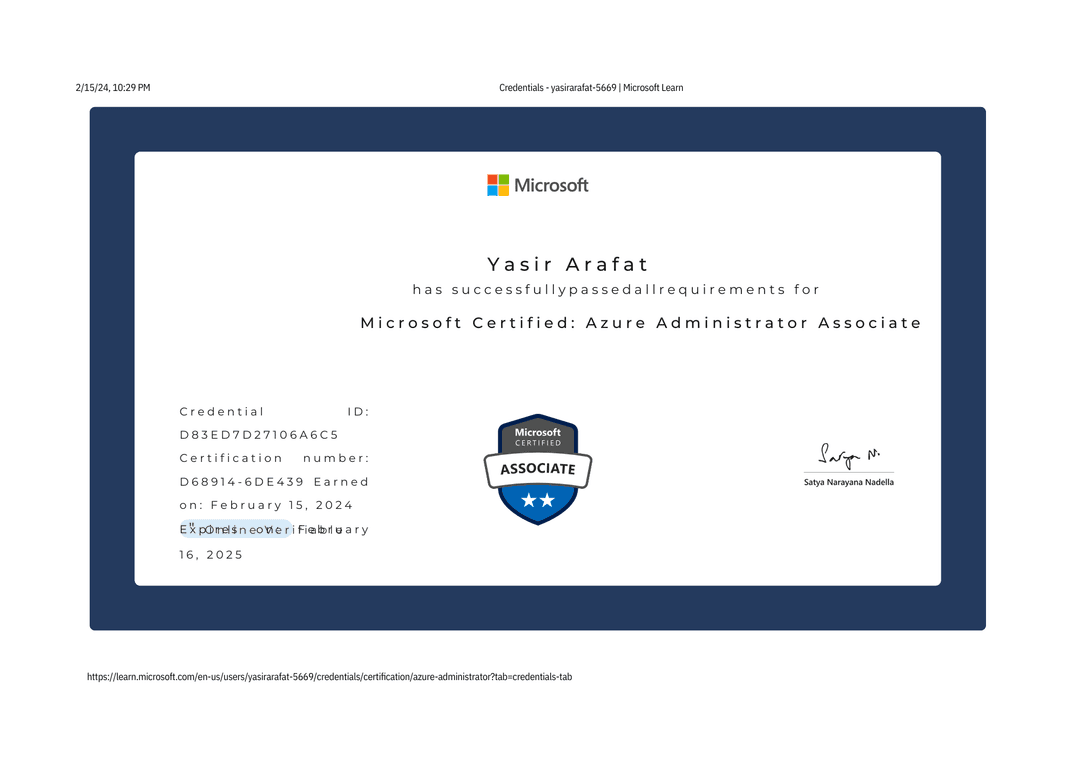
Task: Click the ASSOCIATE banner on the badge
Action: (x=538, y=469)
